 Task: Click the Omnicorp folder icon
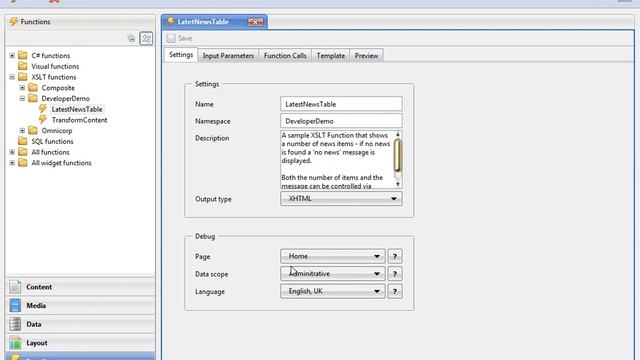coord(33,130)
